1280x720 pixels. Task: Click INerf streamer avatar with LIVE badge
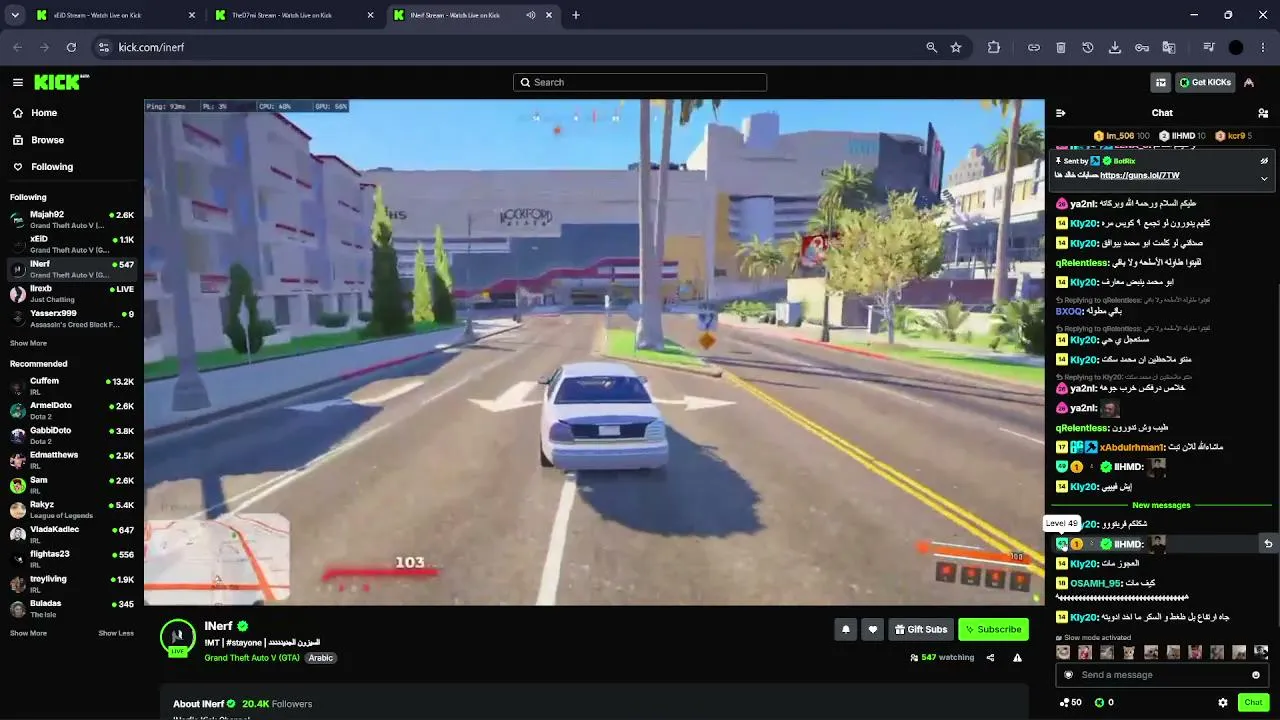177,637
